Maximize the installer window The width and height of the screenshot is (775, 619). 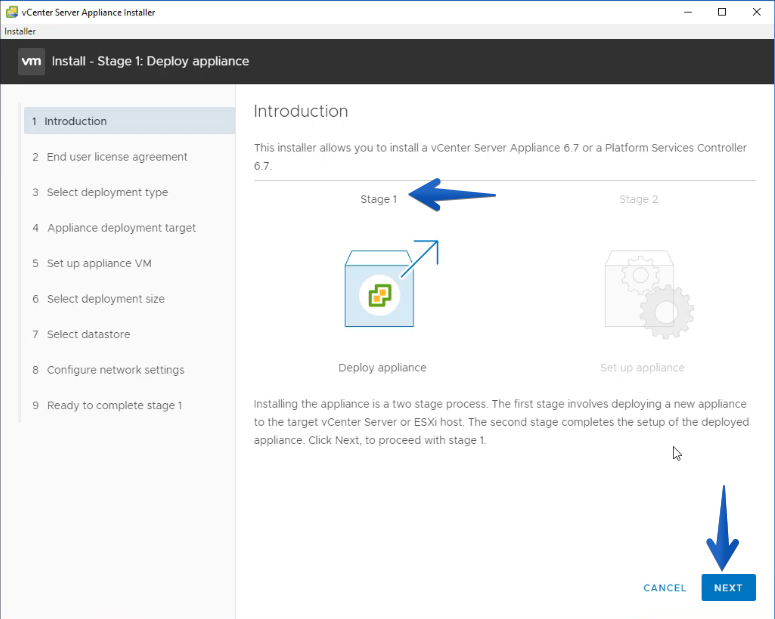[722, 12]
